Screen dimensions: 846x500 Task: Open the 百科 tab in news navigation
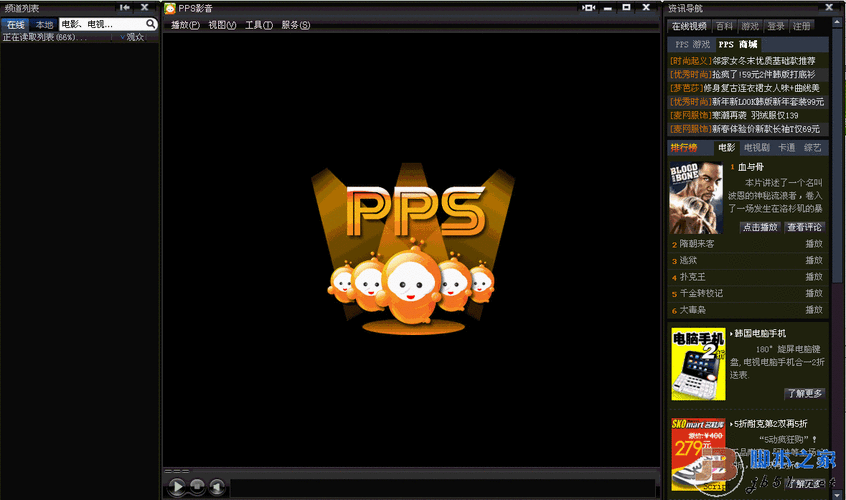(x=724, y=26)
